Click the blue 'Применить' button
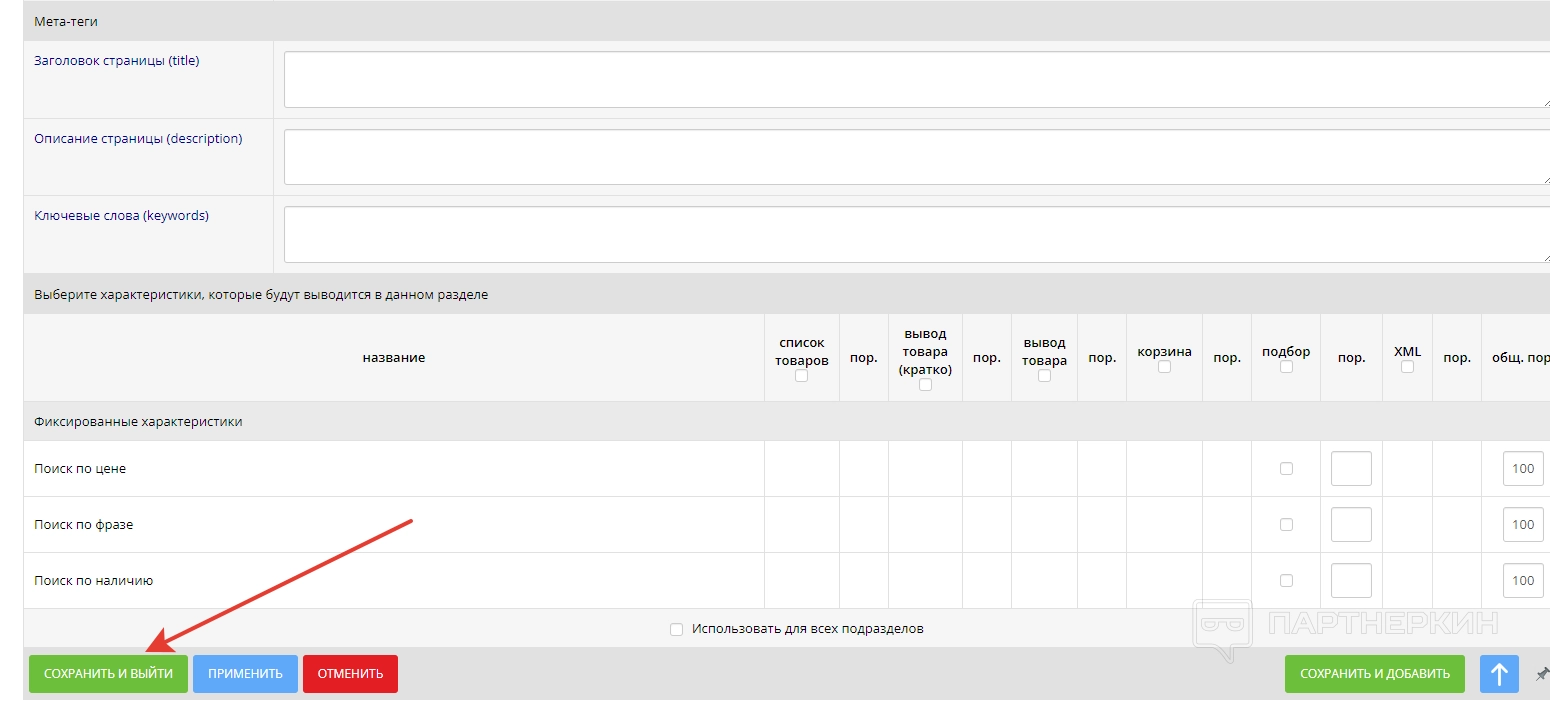This screenshot has width=1550, height=716. tap(245, 674)
